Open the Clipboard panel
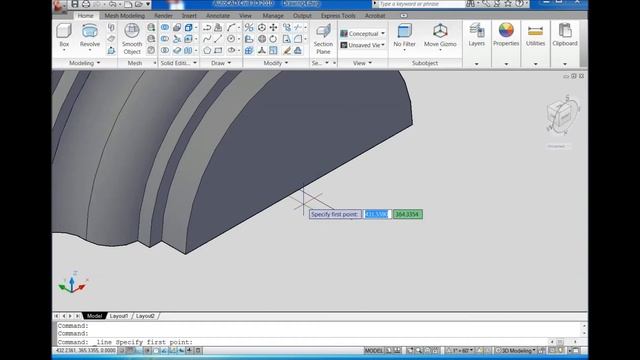640x360 pixels. [565, 35]
